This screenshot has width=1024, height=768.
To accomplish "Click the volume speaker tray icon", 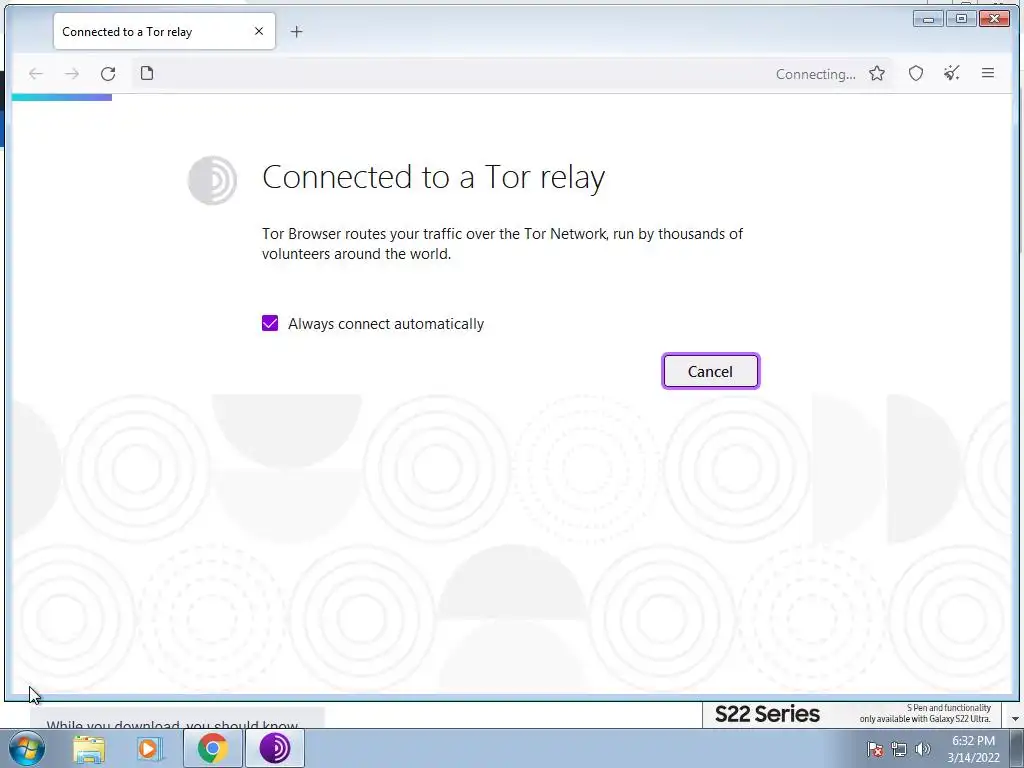I will (x=922, y=749).
